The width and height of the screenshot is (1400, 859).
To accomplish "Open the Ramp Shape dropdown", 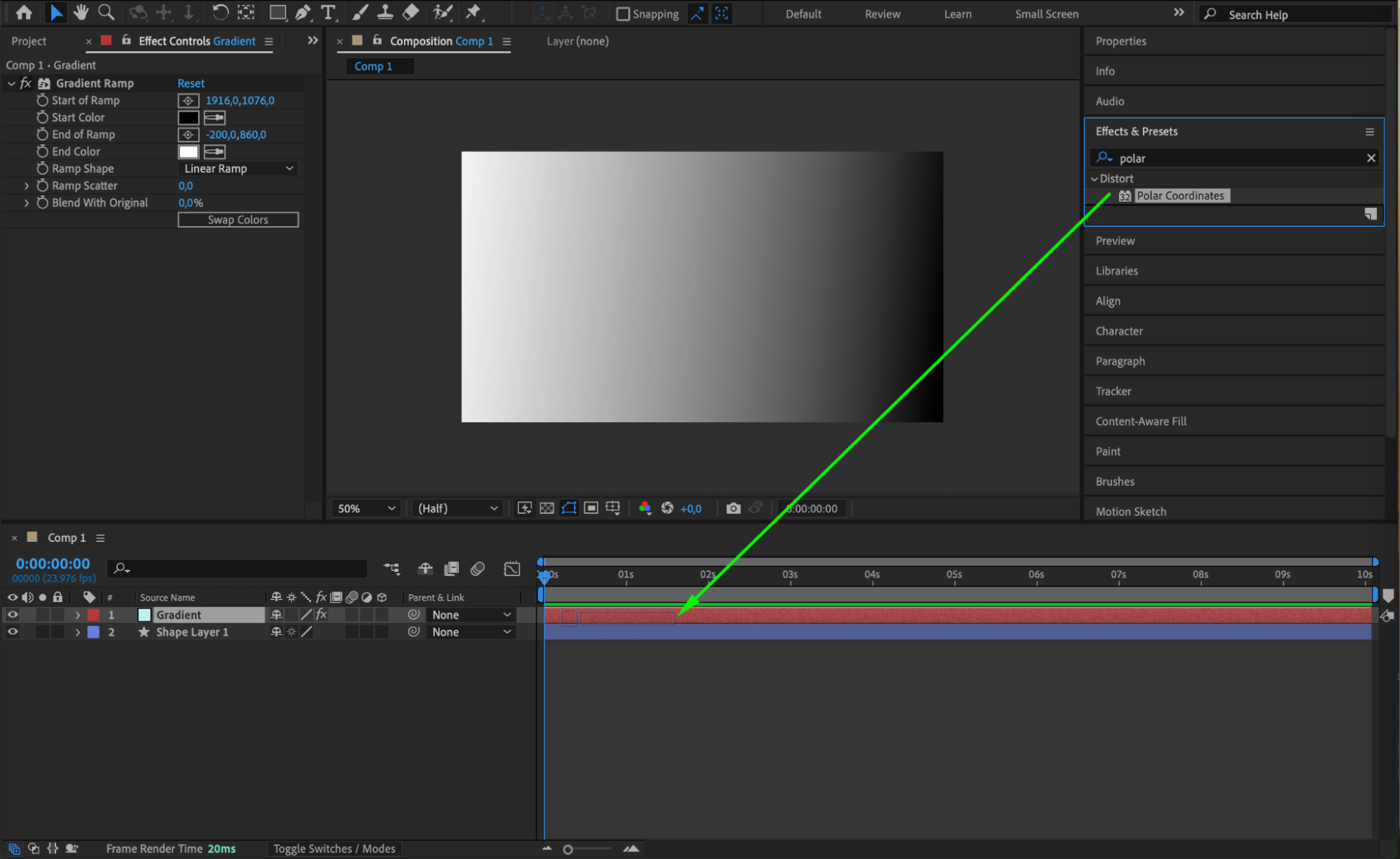I will point(238,169).
